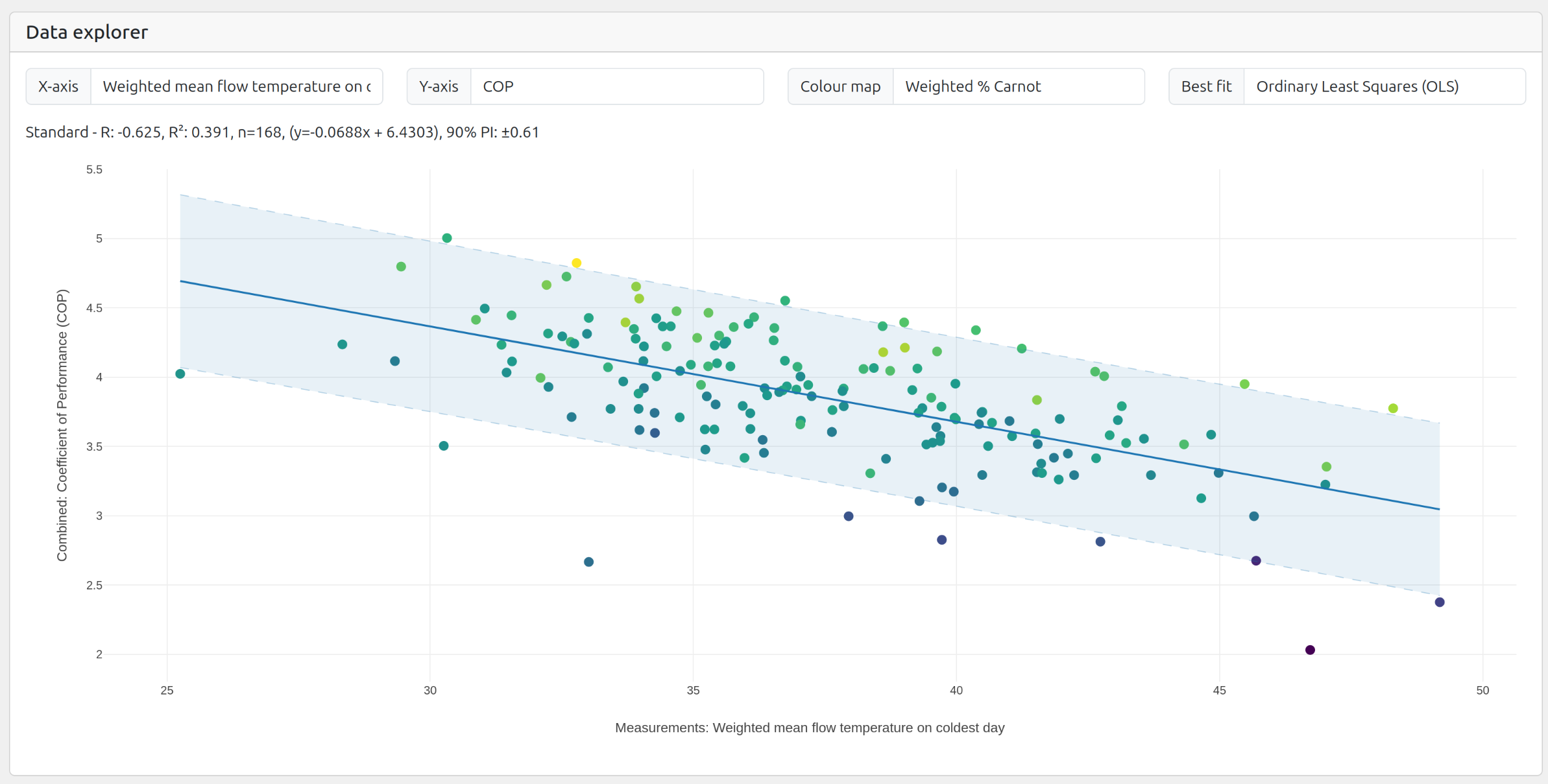Open the X-axis variable dropdown
This screenshot has width=1548, height=784.
tap(236, 86)
